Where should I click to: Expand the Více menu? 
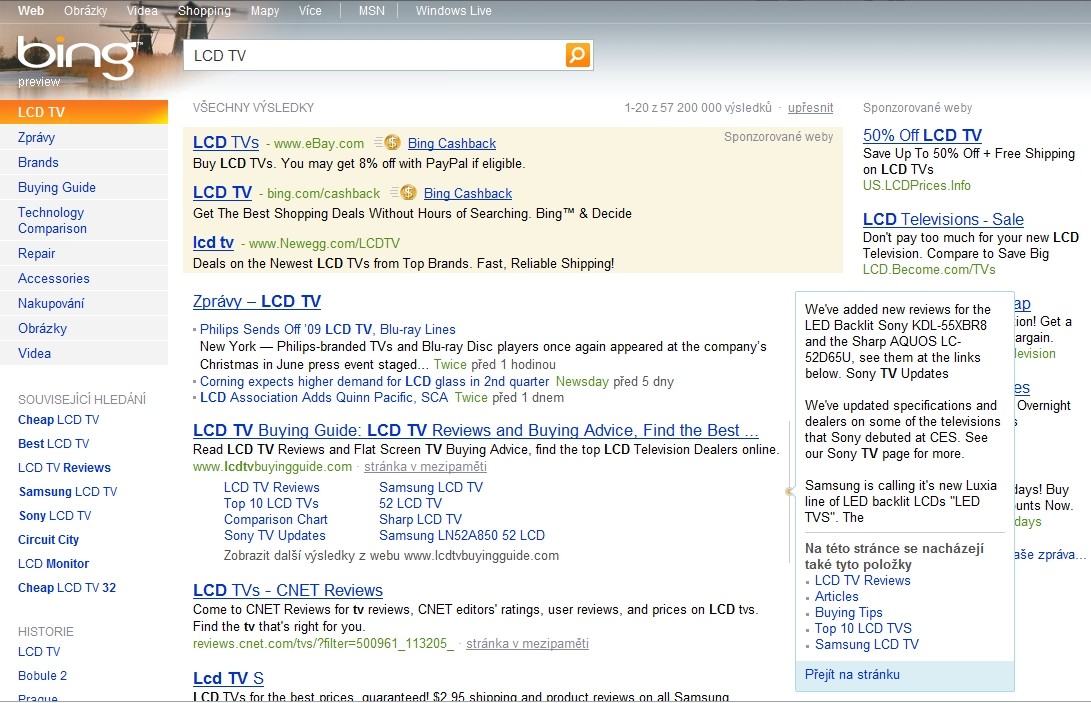(310, 10)
